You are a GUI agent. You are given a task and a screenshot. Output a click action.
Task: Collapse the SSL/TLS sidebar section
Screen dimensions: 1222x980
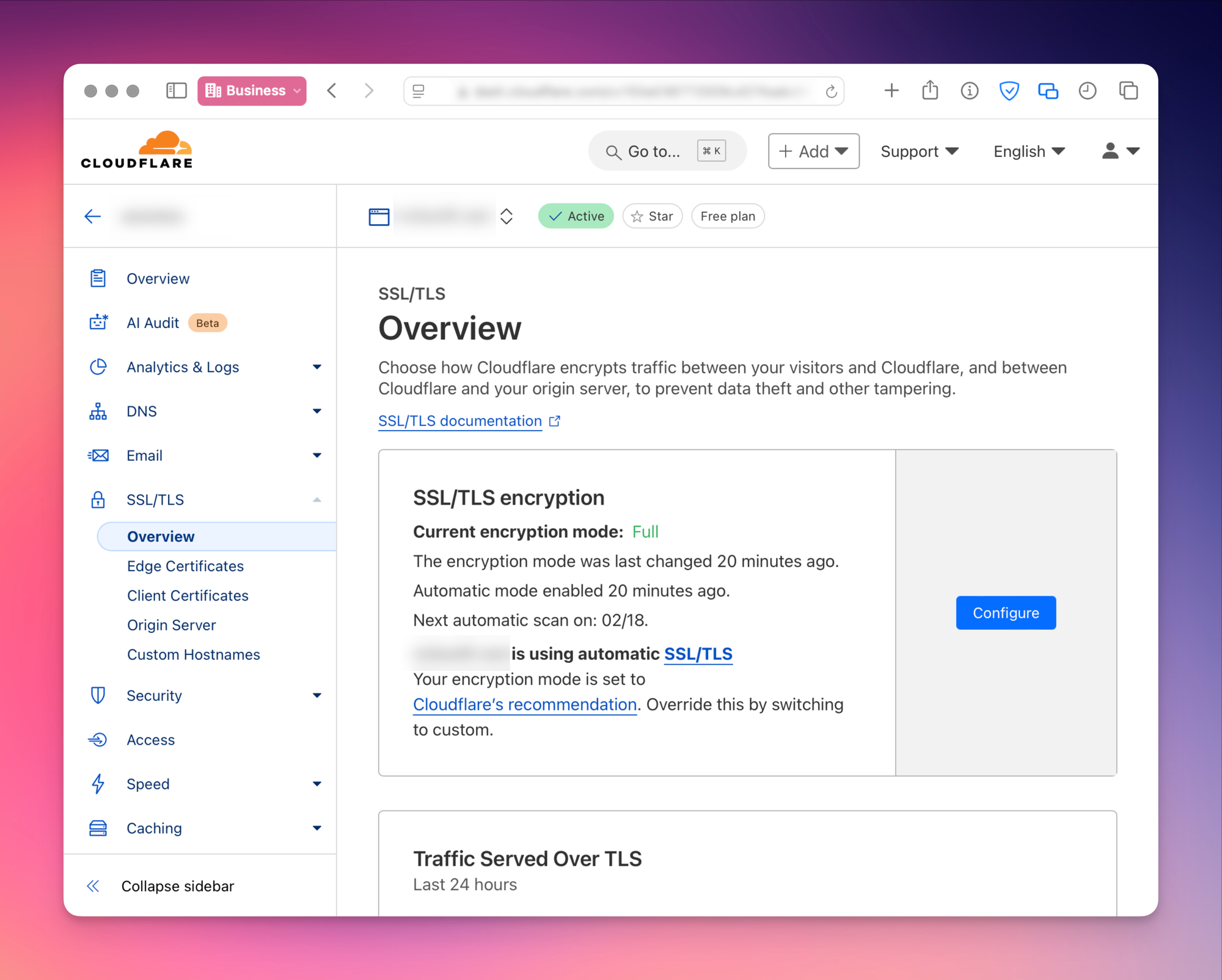click(x=316, y=500)
